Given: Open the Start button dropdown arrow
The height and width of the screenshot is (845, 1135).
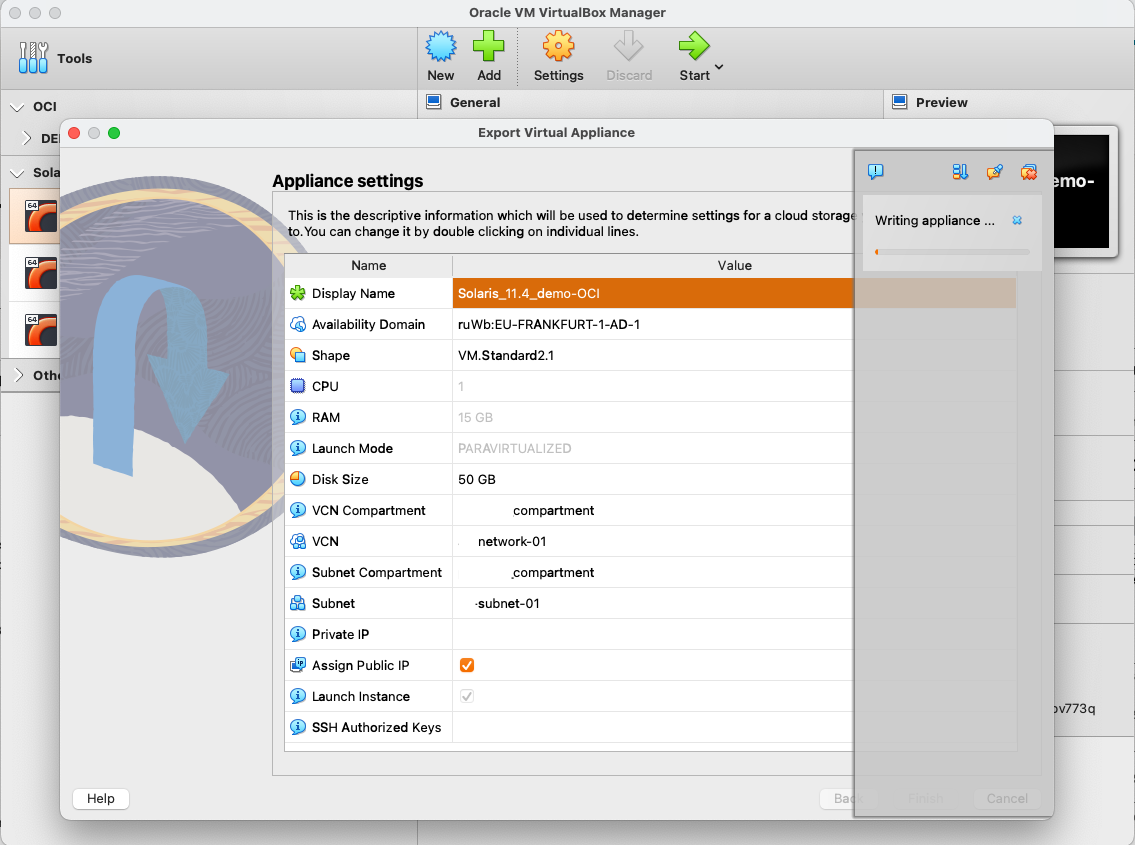Looking at the screenshot, I should (x=719, y=67).
